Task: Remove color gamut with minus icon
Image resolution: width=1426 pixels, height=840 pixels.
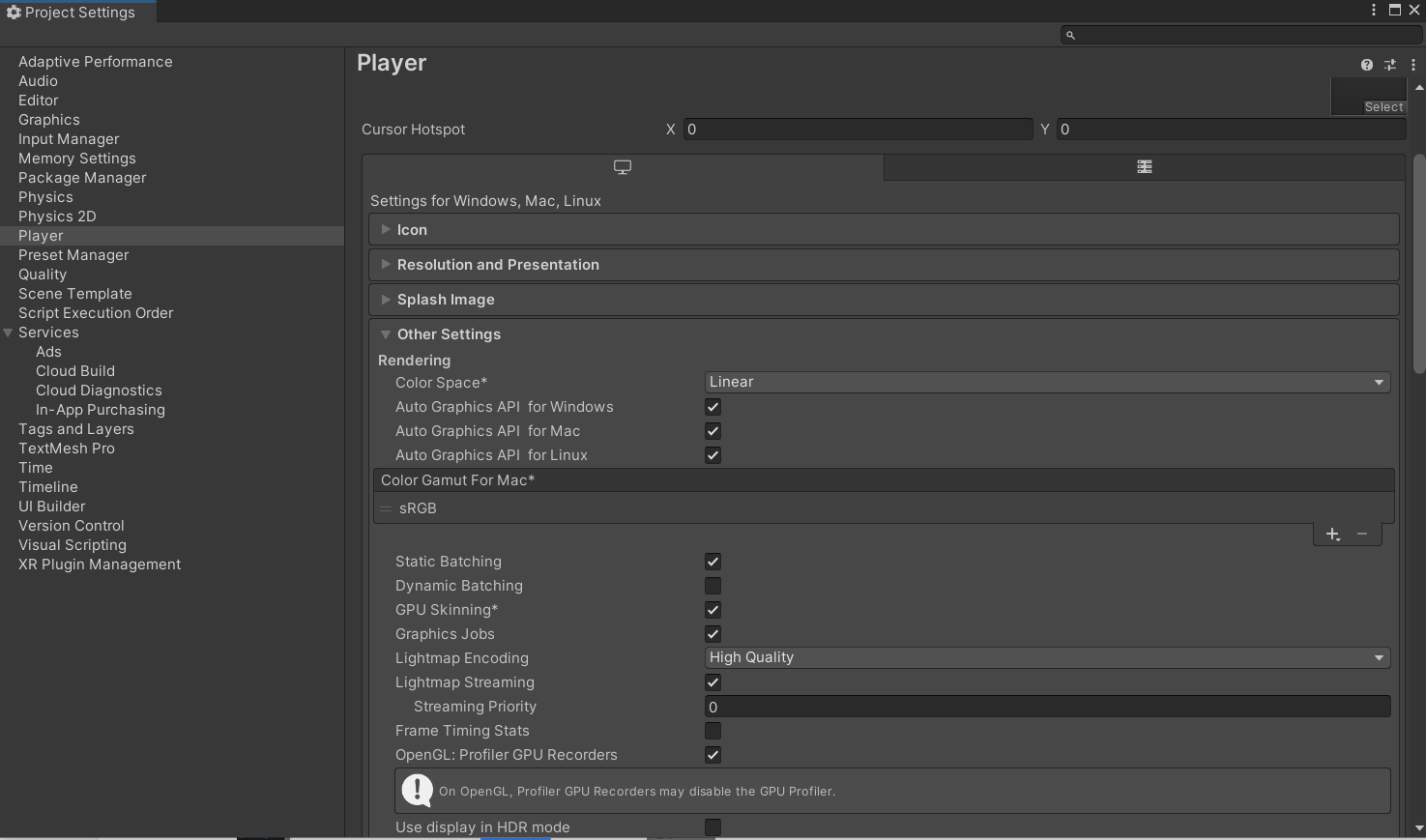Action: [x=1362, y=535]
